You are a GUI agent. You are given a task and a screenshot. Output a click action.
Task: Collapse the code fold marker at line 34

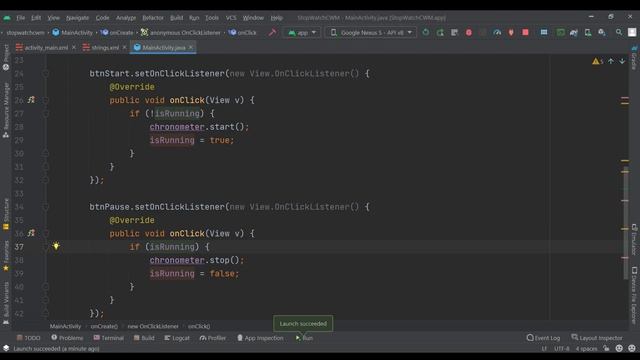pyautogui.click(x=45, y=207)
